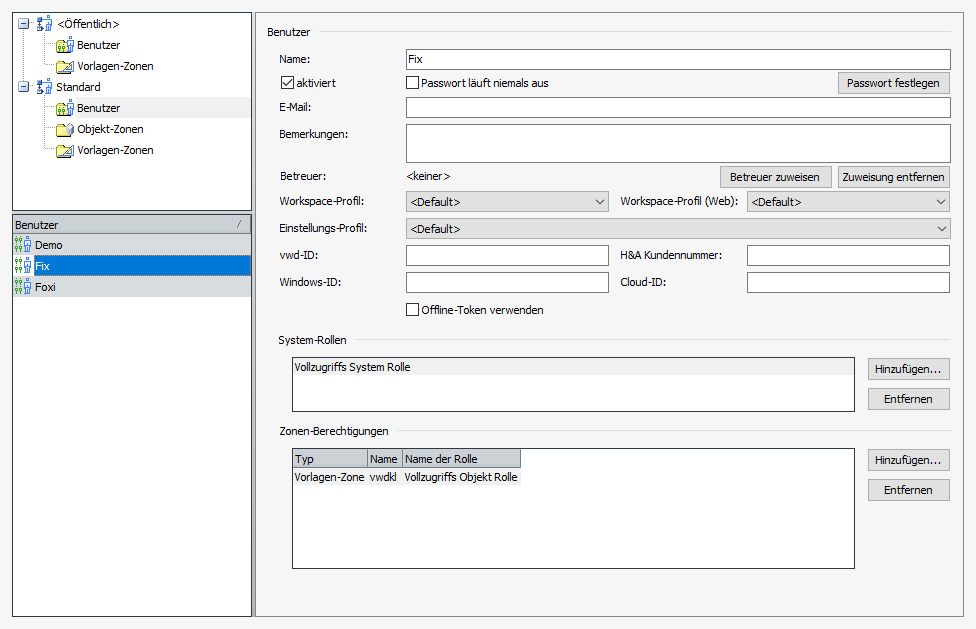The image size is (976, 629).
Task: Select the Vorlagen-Zone vwdkl permission row
Action: coord(406,478)
